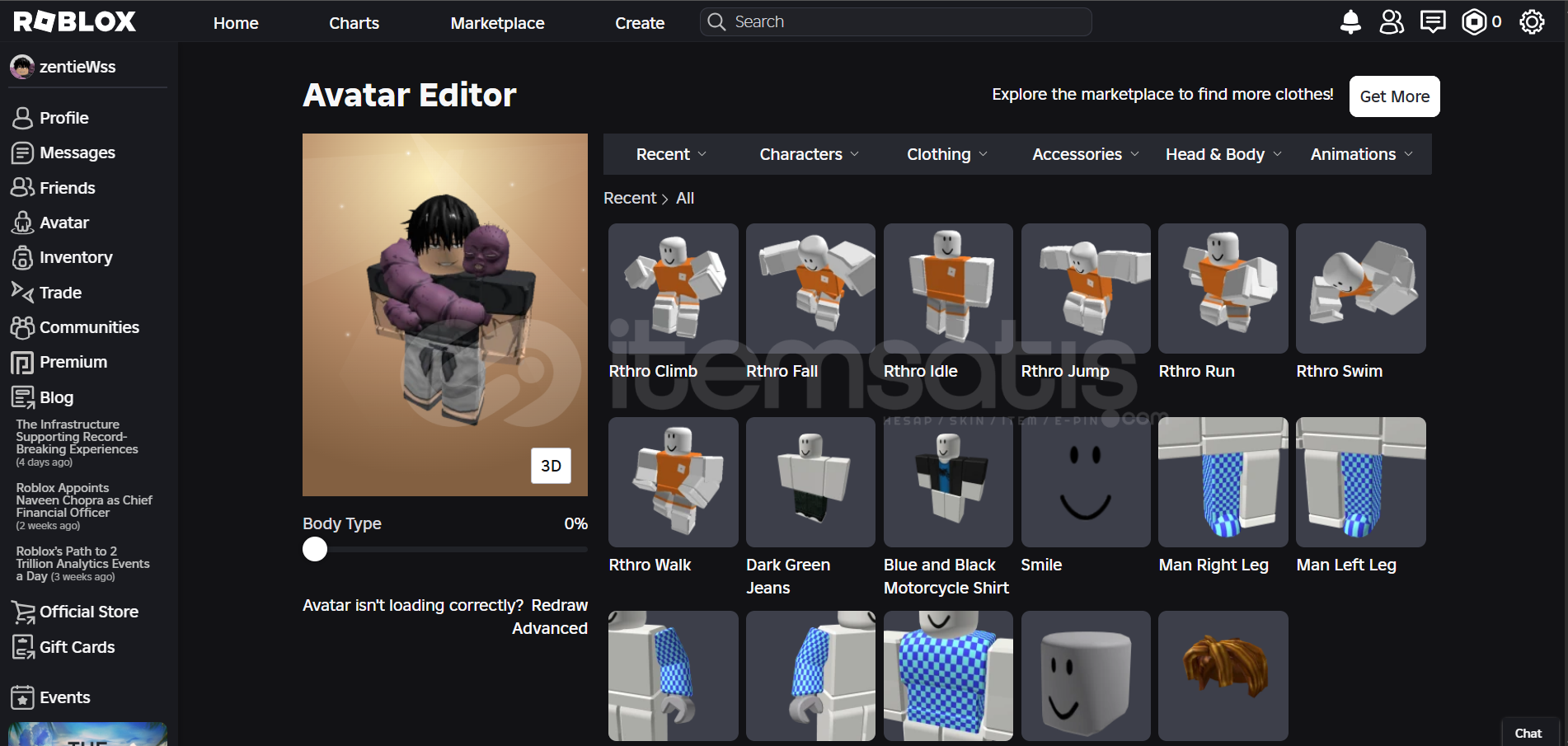The image size is (1568, 746).
Task: Select the gray blockhead head item
Action: 1086,676
